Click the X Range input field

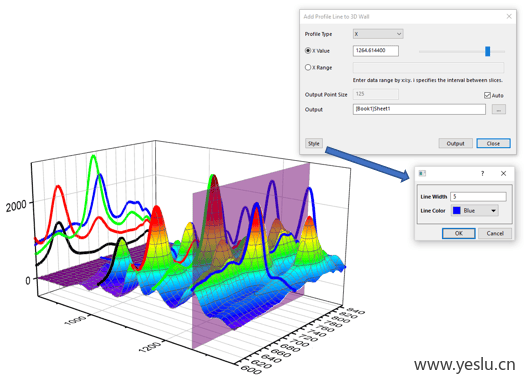[428, 68]
